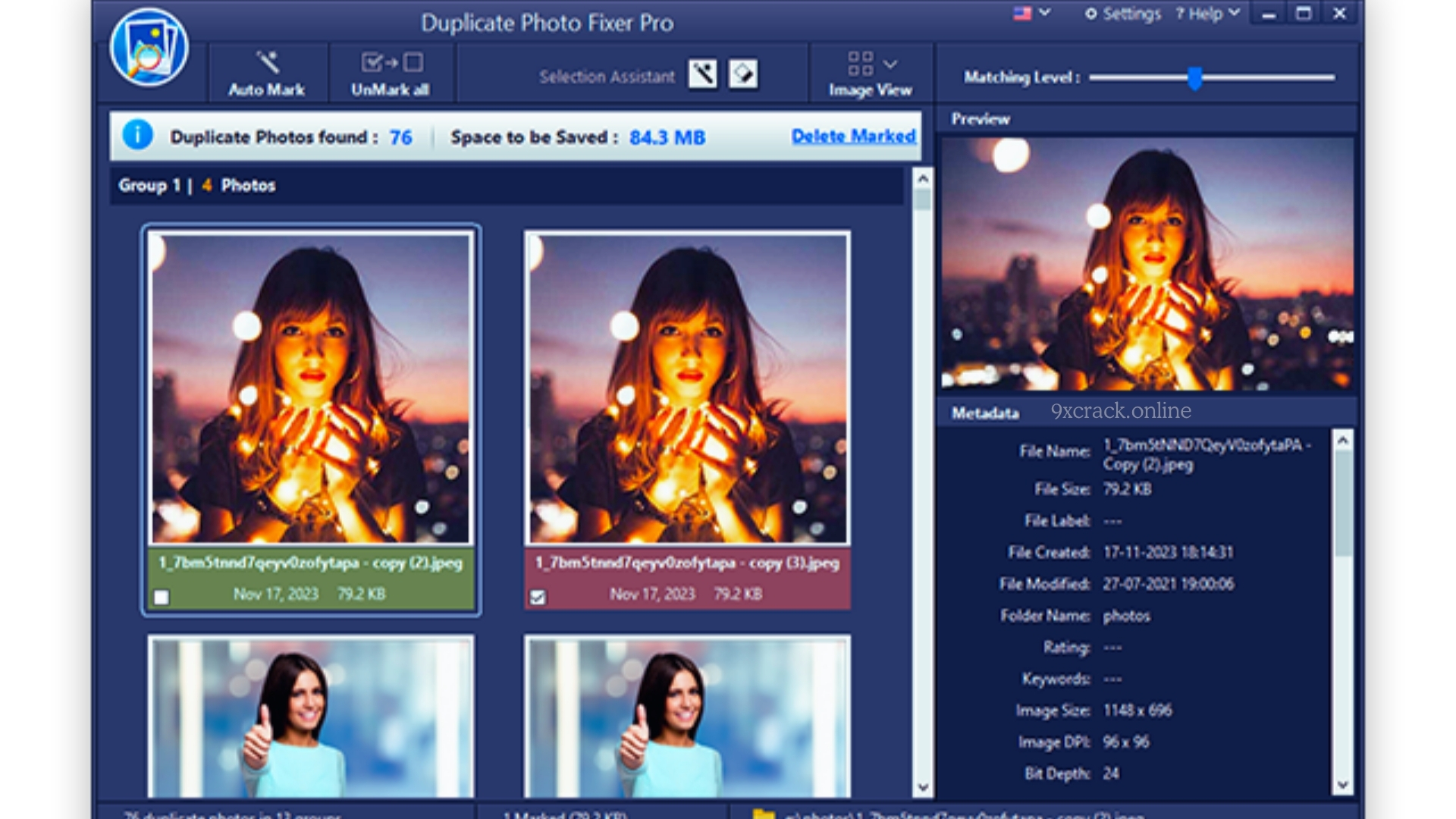1456x819 pixels.
Task: Click the 84.3 MB space value
Action: coord(667,137)
